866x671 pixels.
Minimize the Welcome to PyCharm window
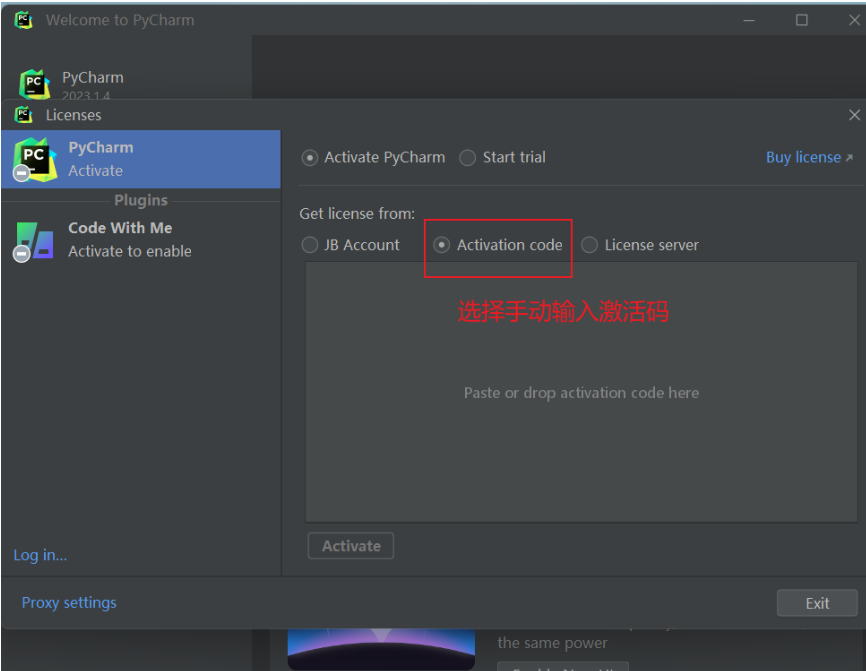[x=749, y=20]
